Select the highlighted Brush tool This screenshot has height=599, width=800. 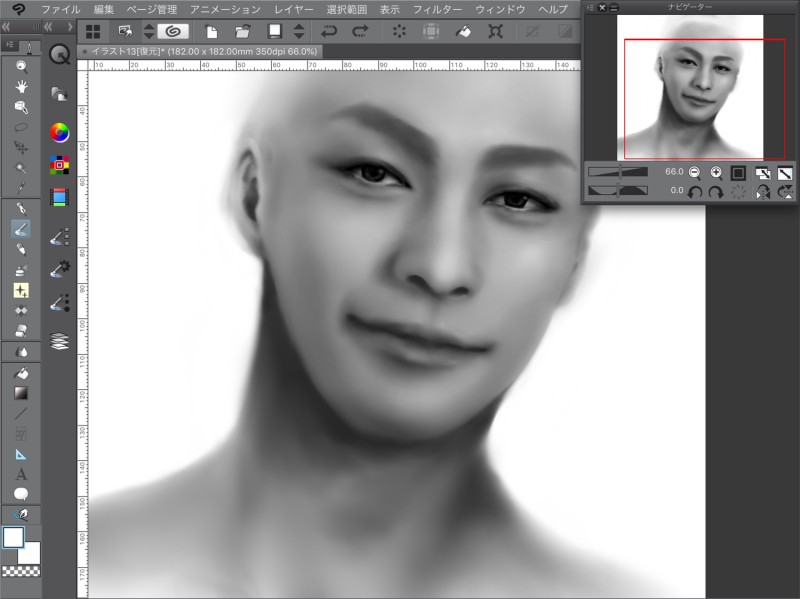coord(21,229)
